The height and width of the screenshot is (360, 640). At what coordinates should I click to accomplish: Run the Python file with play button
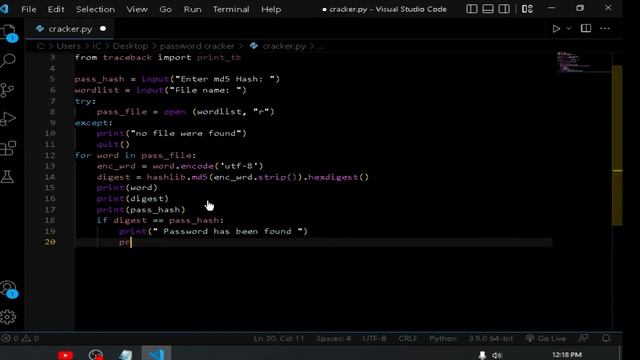click(556, 29)
